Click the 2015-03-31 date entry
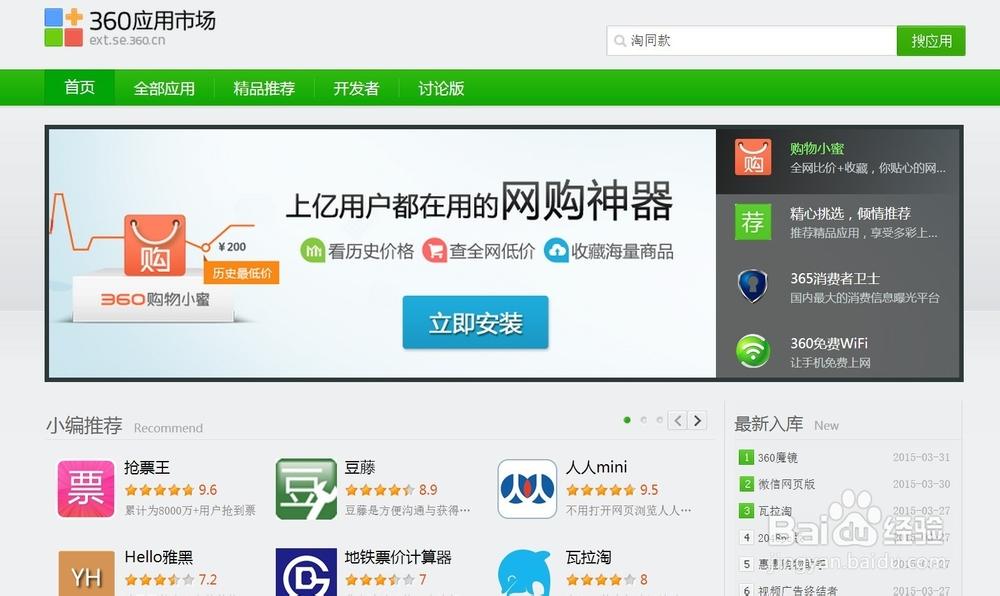Image resolution: width=1000 pixels, height=596 pixels. click(x=921, y=457)
